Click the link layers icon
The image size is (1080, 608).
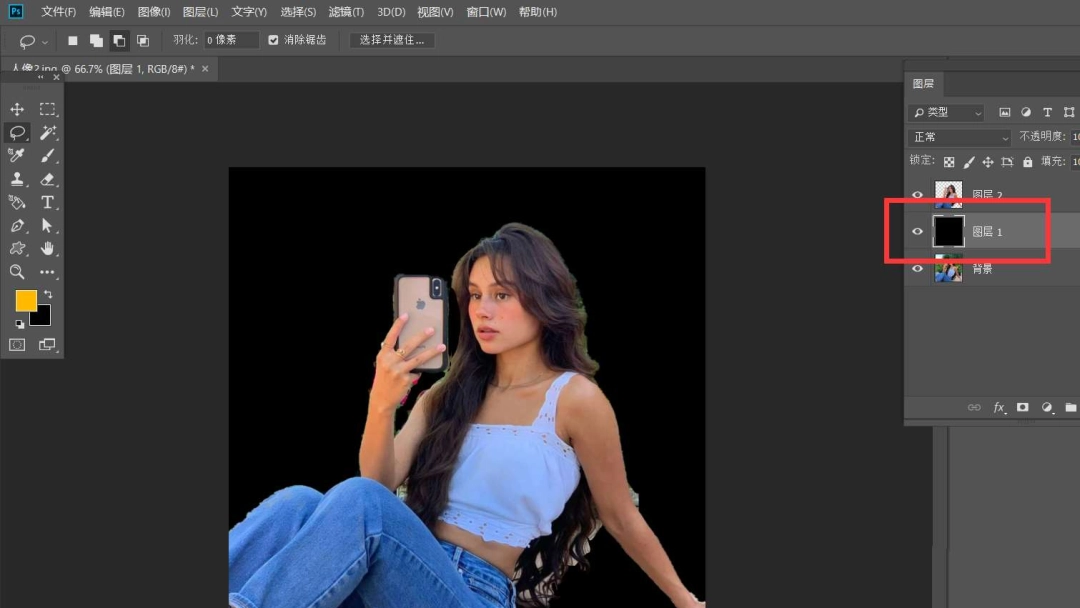(x=974, y=408)
